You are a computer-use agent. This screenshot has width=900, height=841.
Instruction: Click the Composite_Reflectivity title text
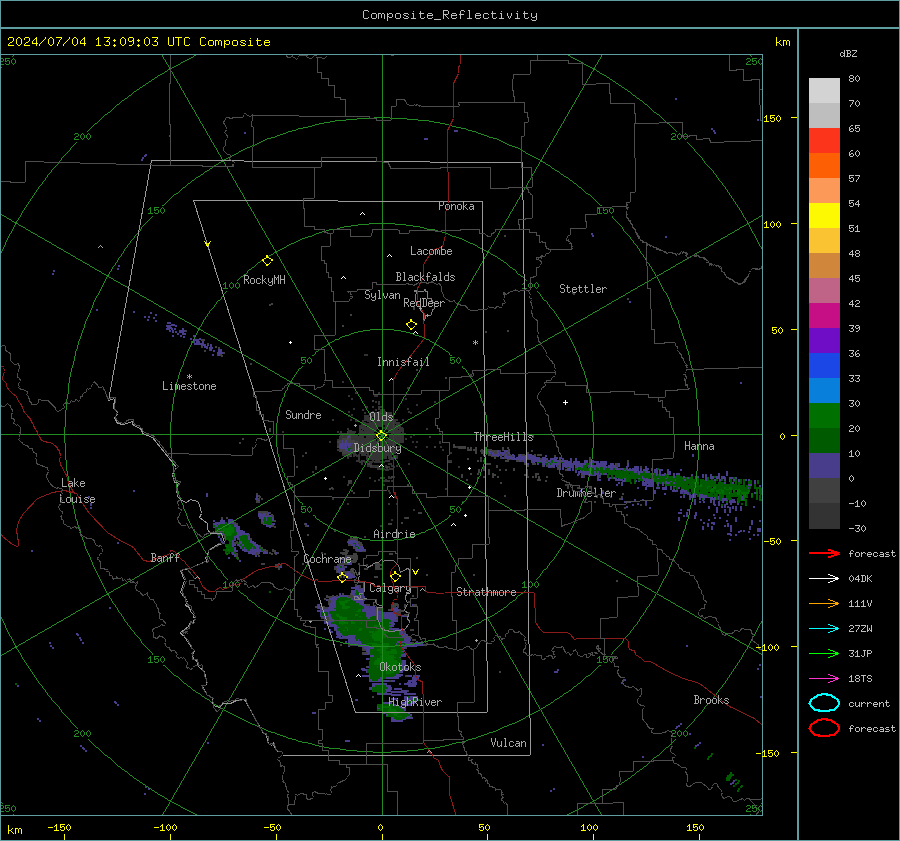pos(449,15)
